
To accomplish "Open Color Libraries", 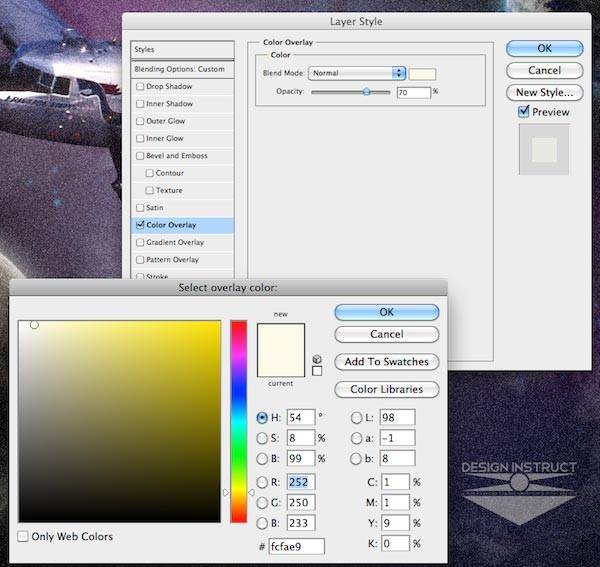I will click(x=386, y=390).
